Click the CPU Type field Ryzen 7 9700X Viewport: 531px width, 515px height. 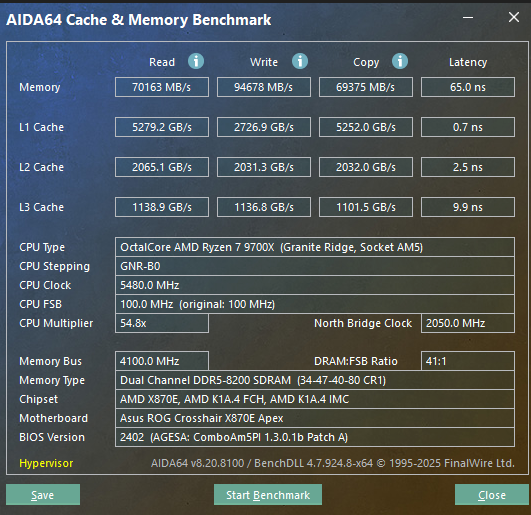click(x=315, y=247)
